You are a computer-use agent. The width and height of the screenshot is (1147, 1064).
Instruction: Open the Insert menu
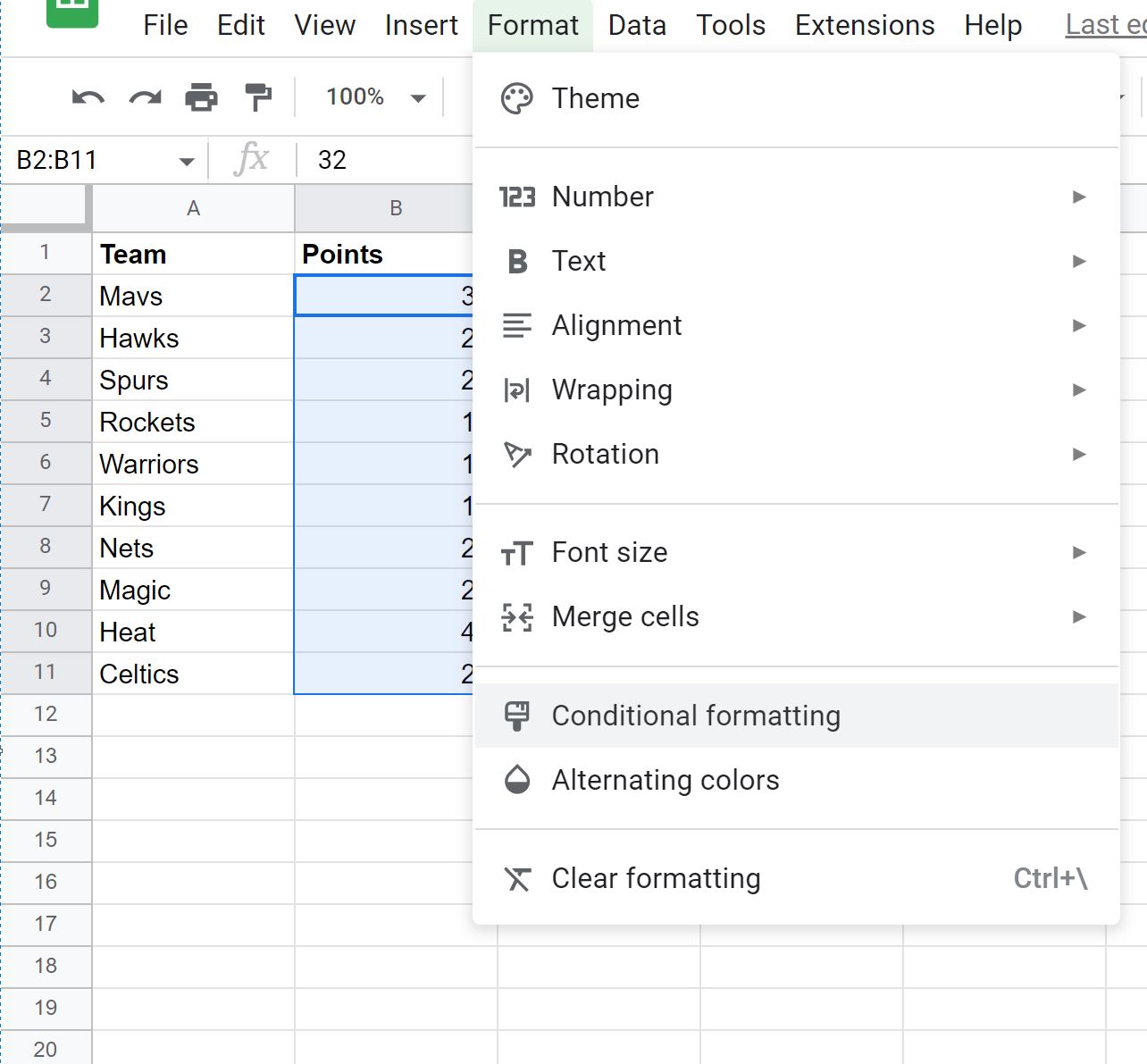[x=422, y=25]
